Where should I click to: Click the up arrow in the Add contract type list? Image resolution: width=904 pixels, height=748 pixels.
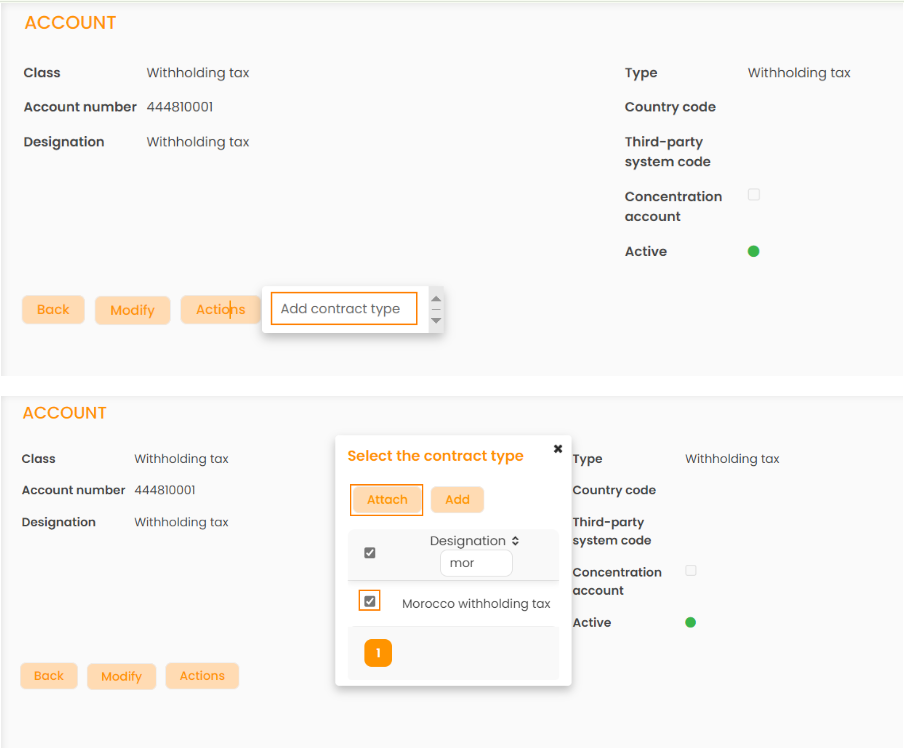pos(436,299)
